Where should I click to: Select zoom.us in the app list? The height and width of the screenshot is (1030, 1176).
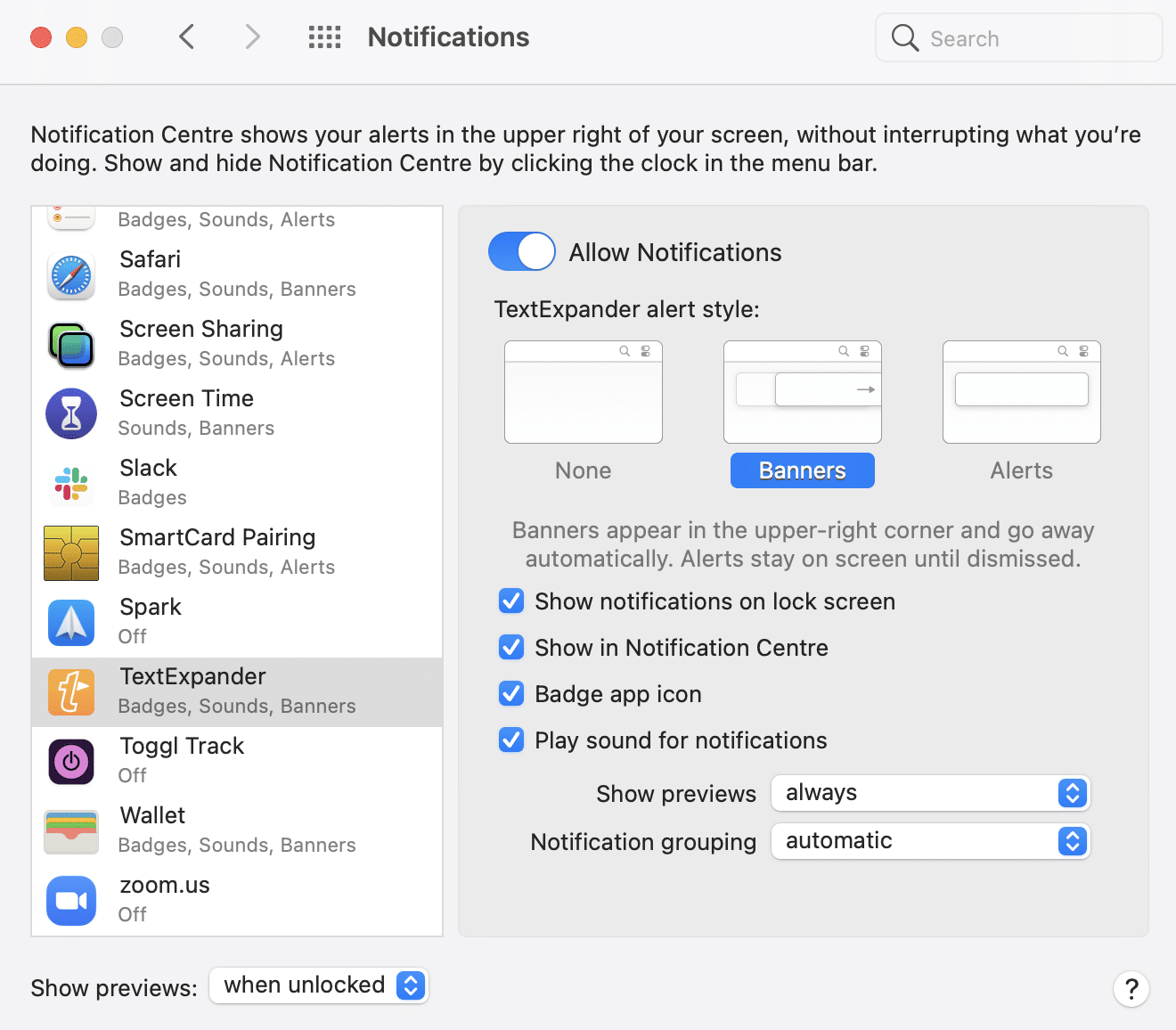click(x=237, y=901)
